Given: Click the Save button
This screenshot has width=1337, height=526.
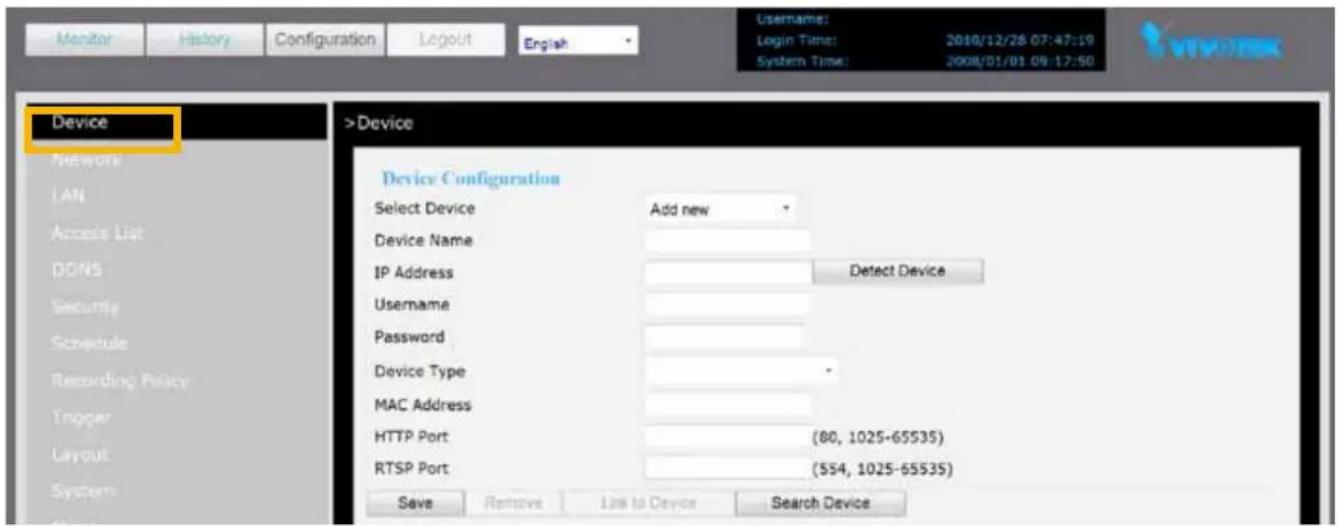Looking at the screenshot, I should coord(414,502).
